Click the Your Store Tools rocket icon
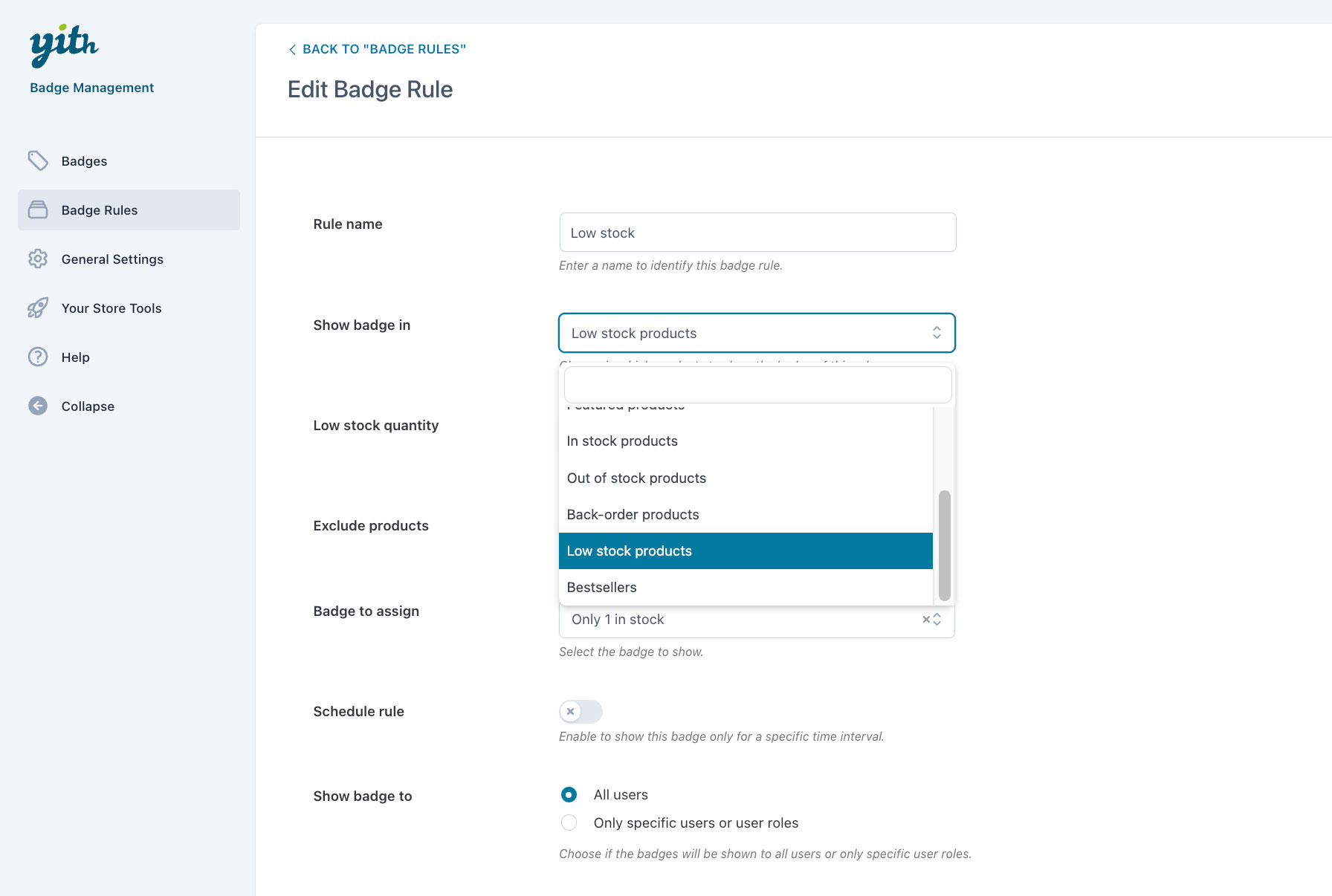Viewport: 1332px width, 896px height. pos(38,308)
